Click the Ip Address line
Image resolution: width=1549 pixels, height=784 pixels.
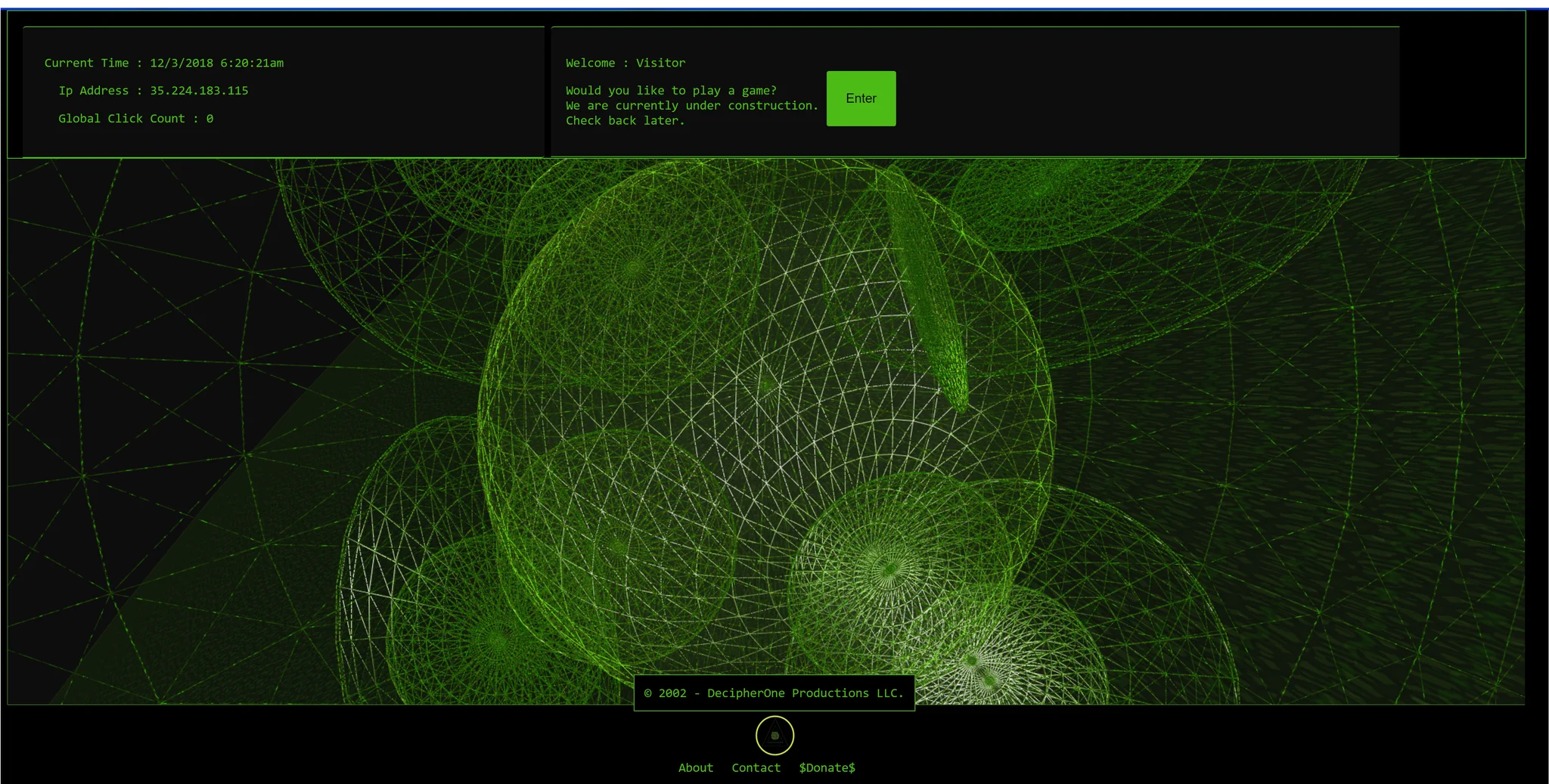click(x=154, y=91)
